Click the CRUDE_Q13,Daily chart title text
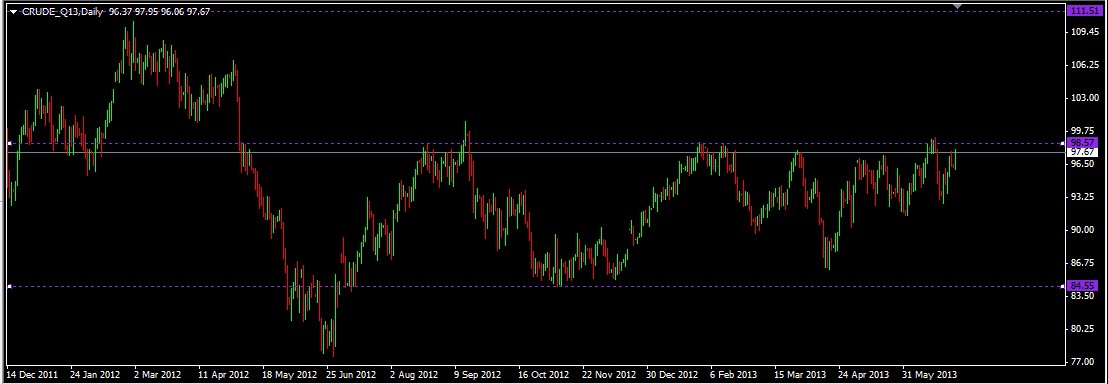Image resolution: width=1108 pixels, height=384 pixels. [x=62, y=12]
